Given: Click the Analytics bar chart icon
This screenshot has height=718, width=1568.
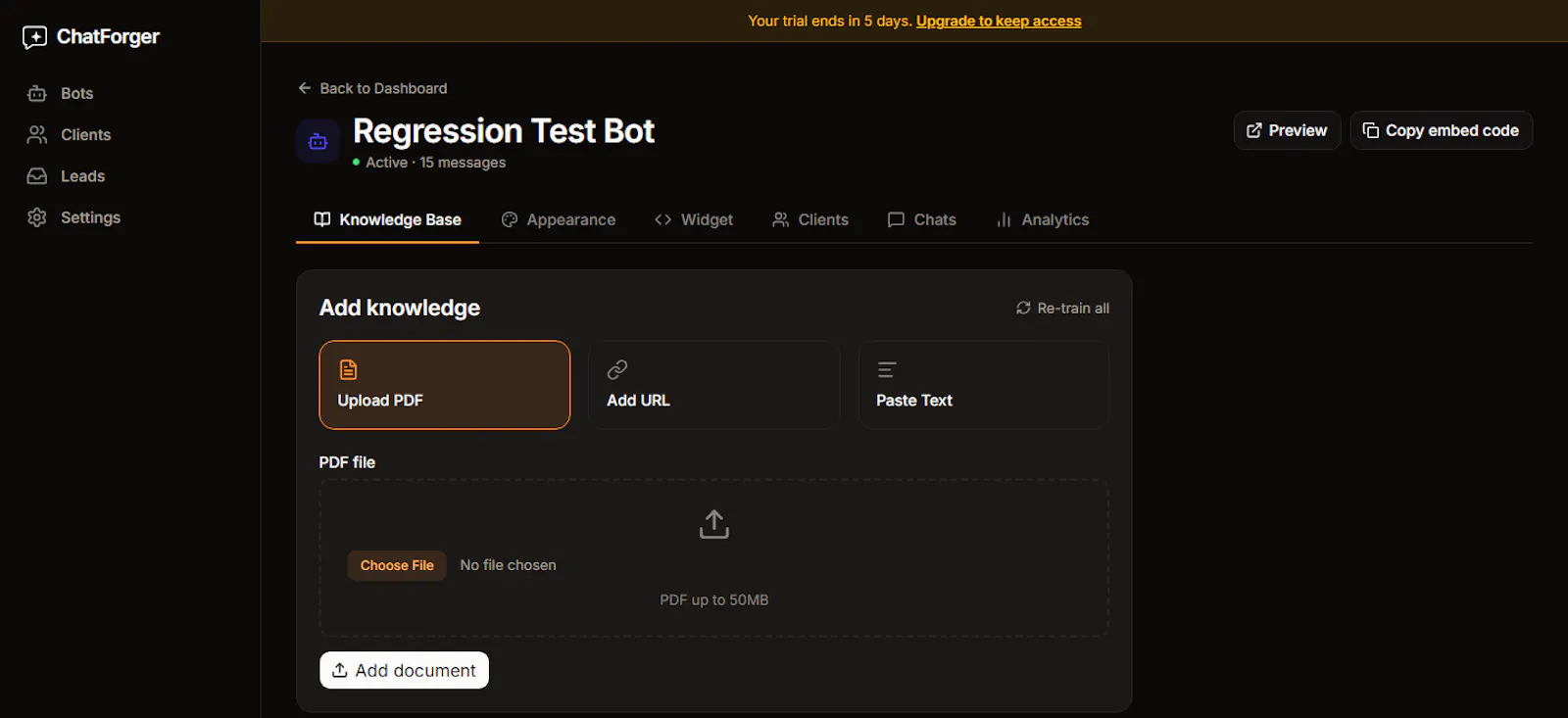Looking at the screenshot, I should [x=1004, y=219].
